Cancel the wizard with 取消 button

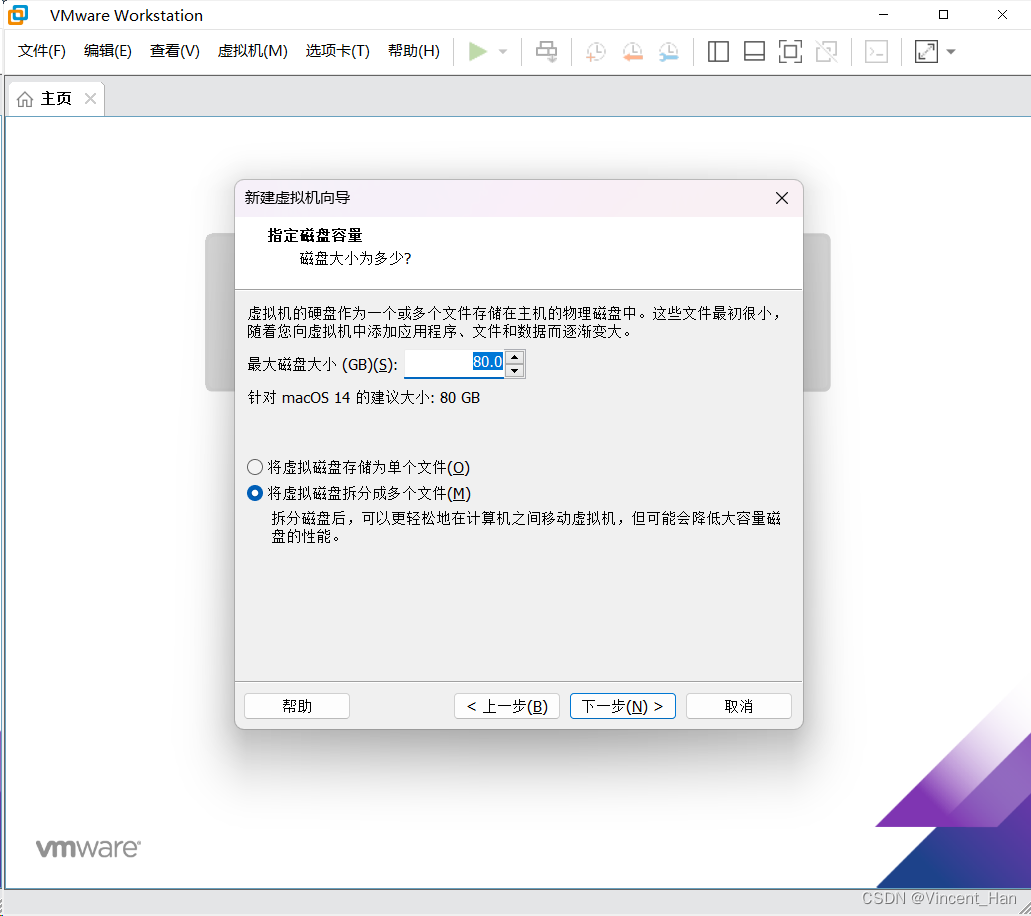(x=738, y=706)
